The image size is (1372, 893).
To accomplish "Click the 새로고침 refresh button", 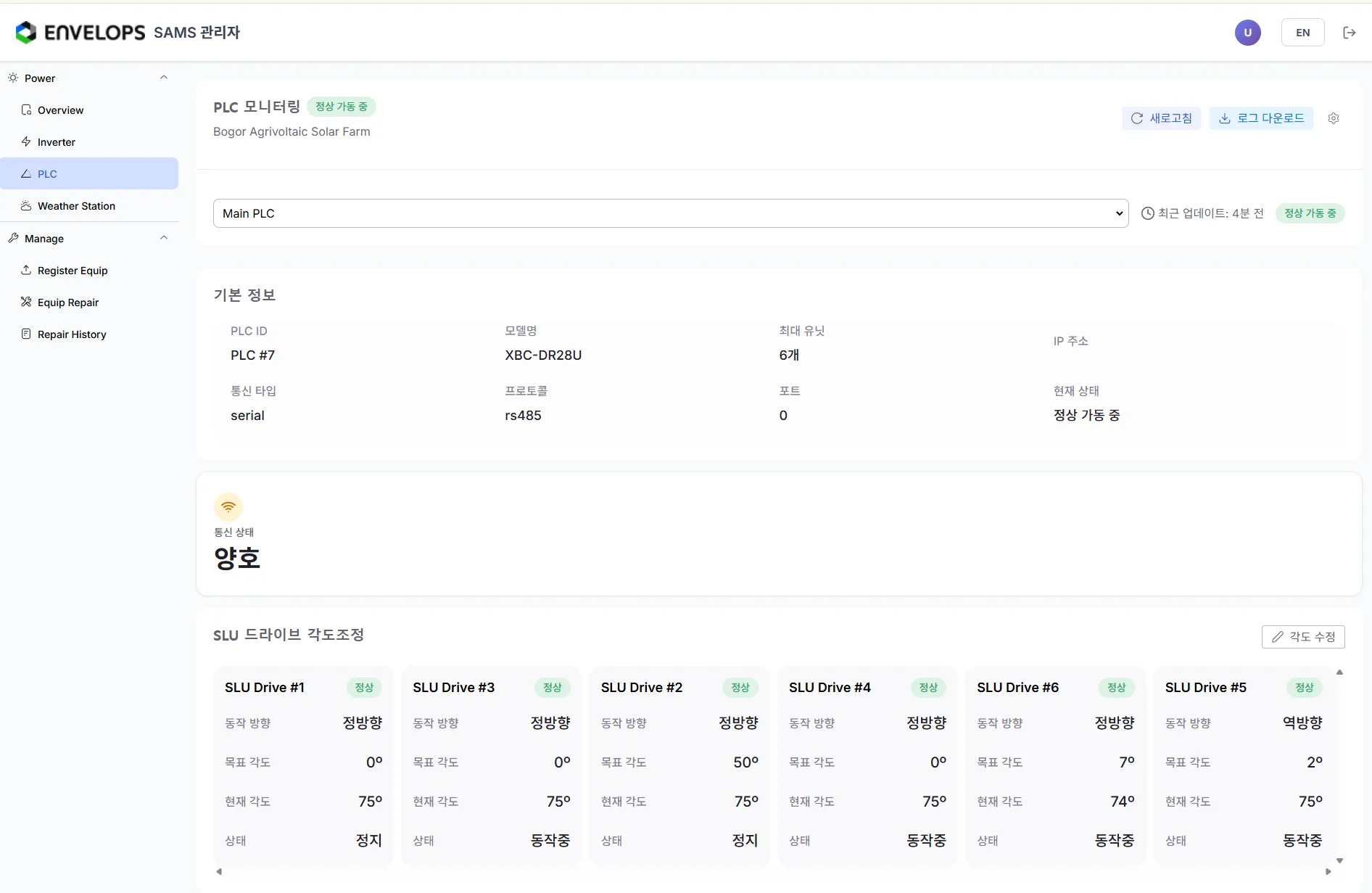I will (x=1161, y=118).
